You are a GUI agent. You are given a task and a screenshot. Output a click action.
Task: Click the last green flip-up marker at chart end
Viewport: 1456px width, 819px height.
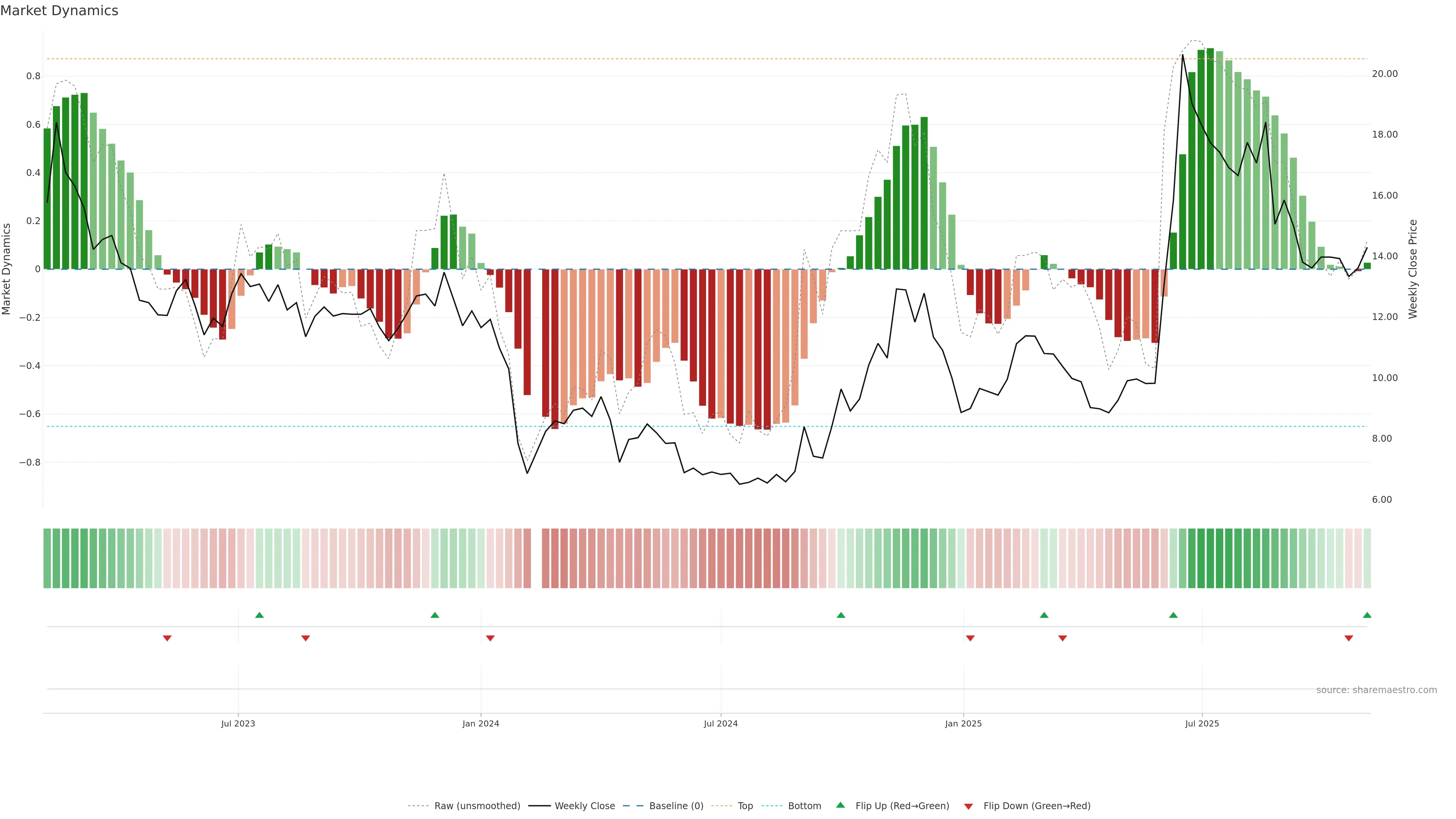click(1367, 615)
